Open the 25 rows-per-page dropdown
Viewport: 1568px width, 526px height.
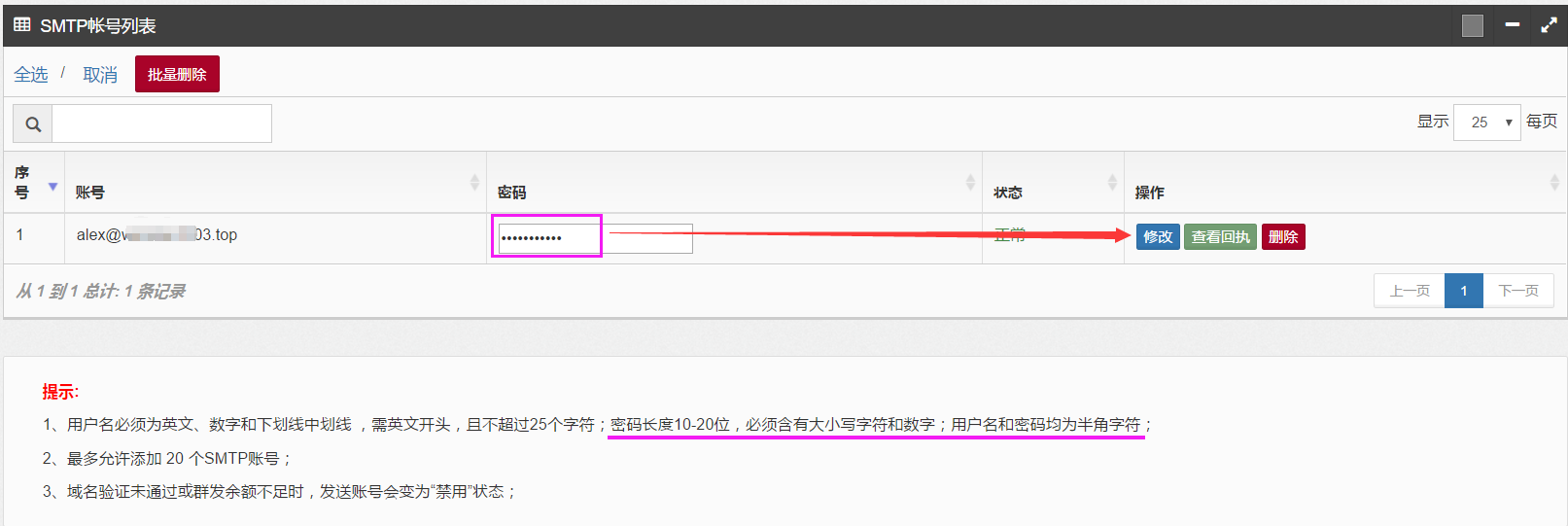coord(1486,123)
